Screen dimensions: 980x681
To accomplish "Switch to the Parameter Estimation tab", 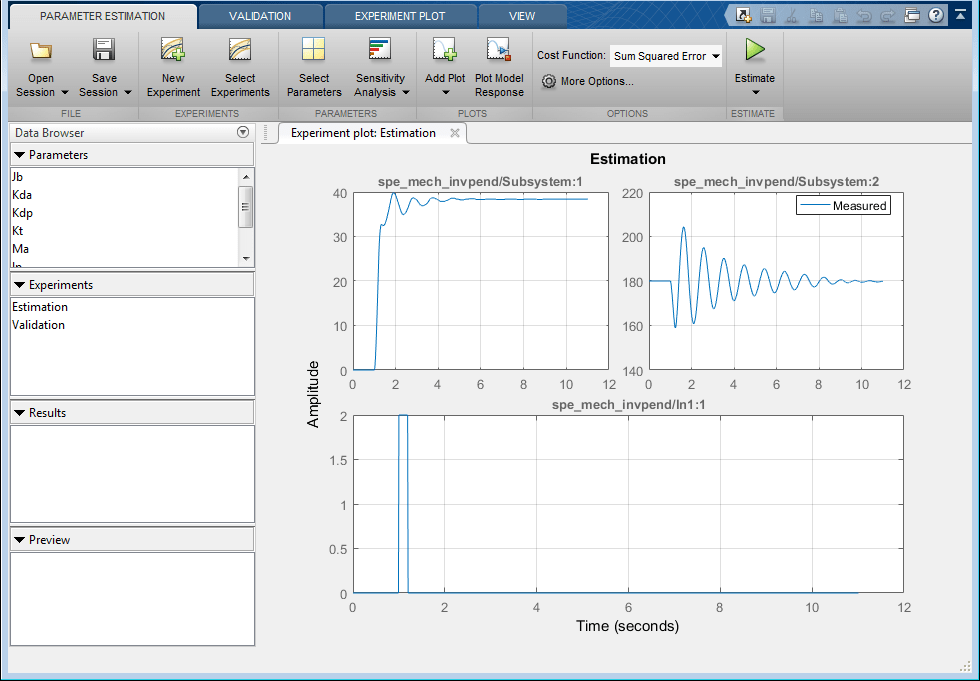I will coord(102,16).
